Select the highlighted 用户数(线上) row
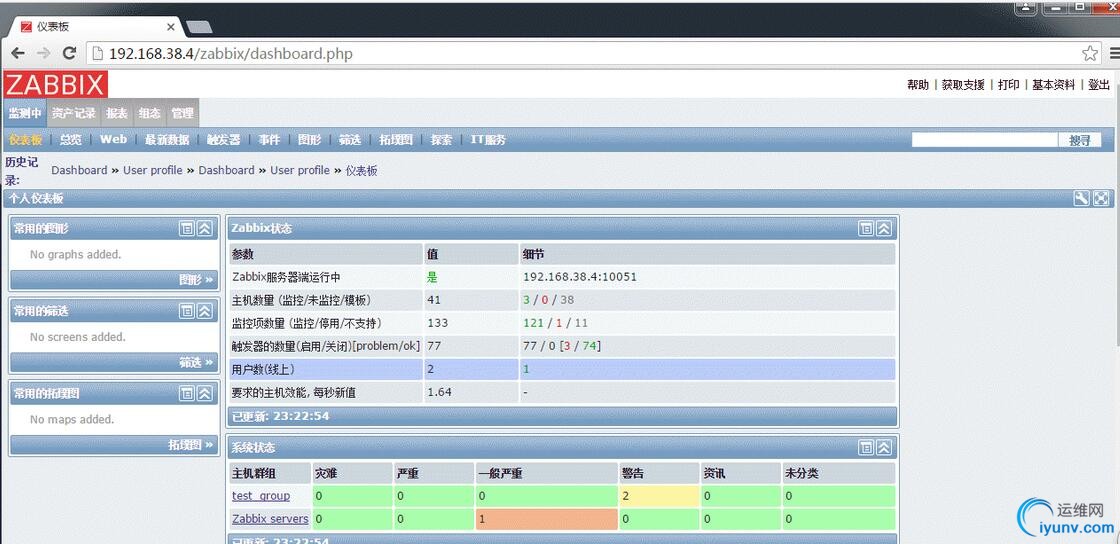 point(562,369)
